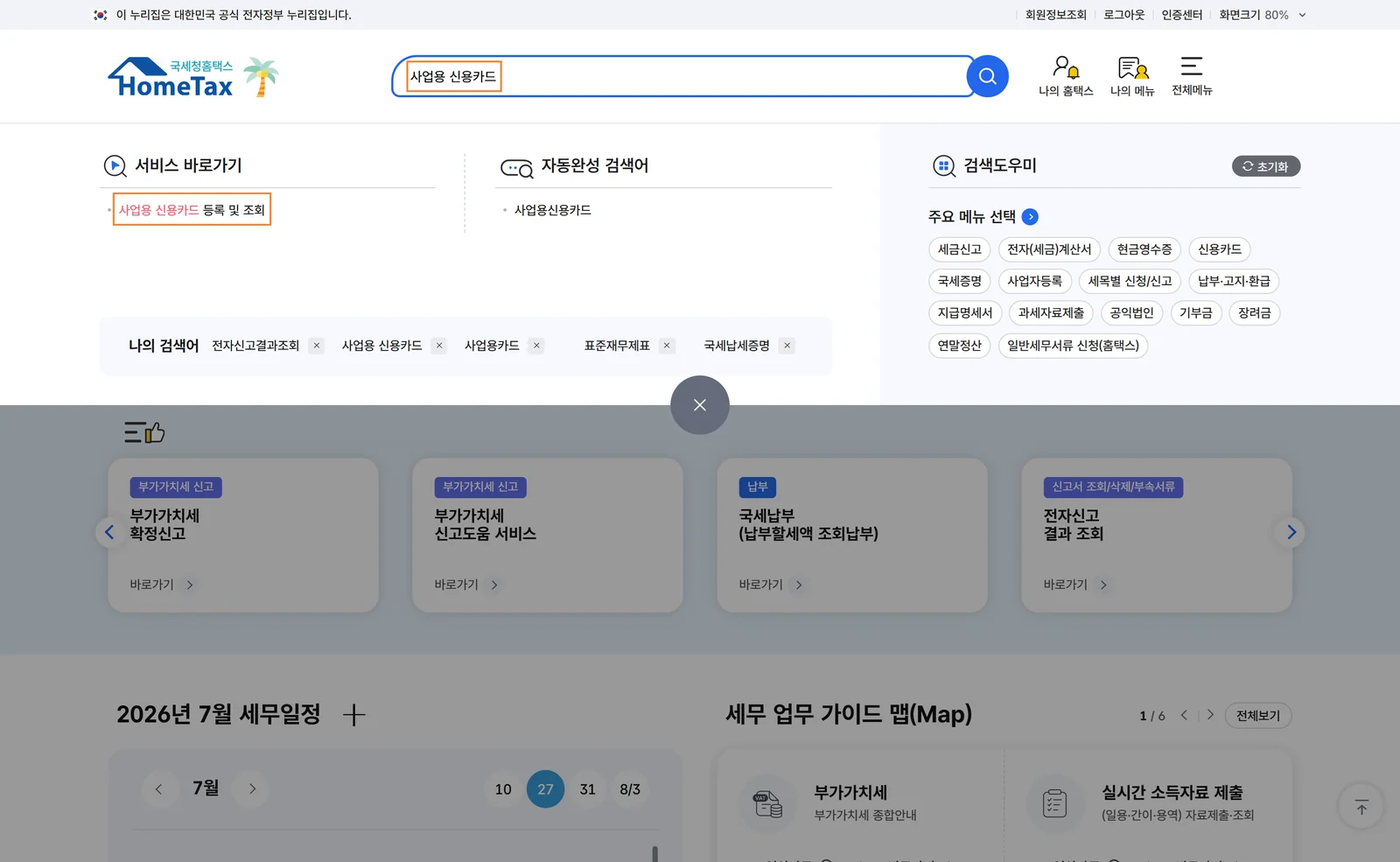Open 사업용 신용카드 등록 및 조회 service shortcut

coord(192,210)
